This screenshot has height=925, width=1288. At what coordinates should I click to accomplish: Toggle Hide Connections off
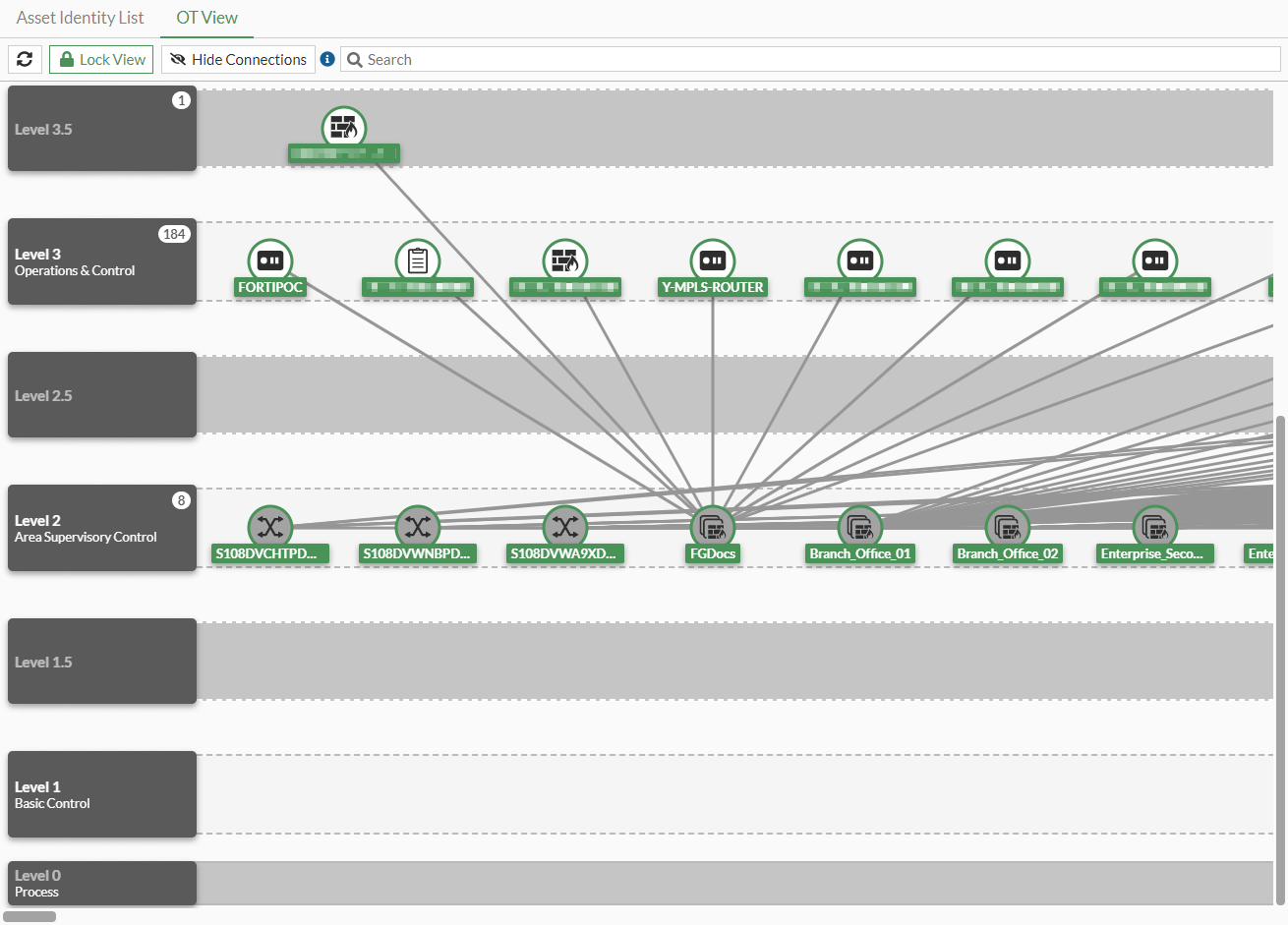[238, 59]
